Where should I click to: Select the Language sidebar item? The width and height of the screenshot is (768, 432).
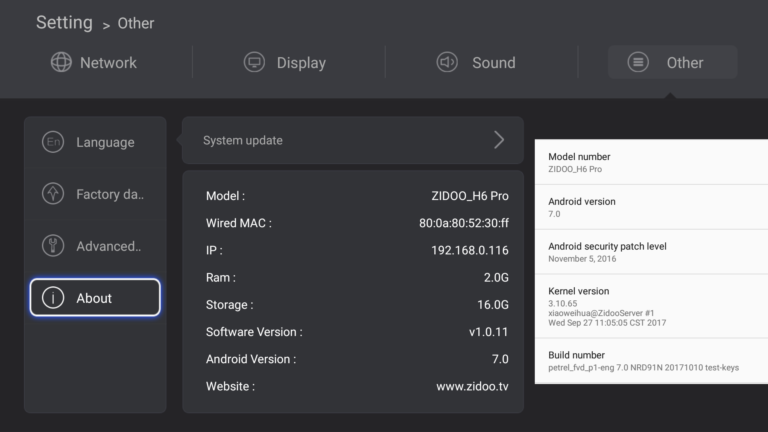(x=95, y=142)
